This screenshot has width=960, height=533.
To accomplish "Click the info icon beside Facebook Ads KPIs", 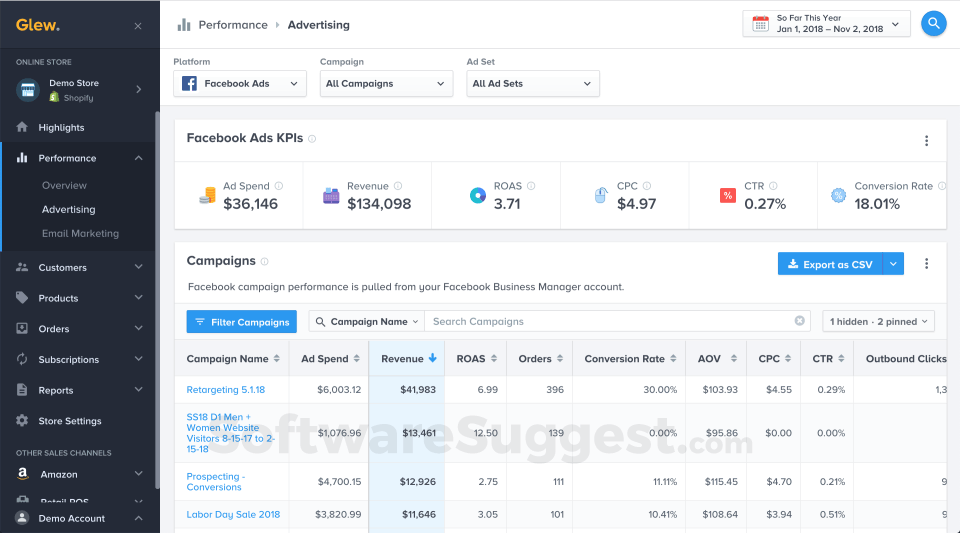I will coord(312,139).
